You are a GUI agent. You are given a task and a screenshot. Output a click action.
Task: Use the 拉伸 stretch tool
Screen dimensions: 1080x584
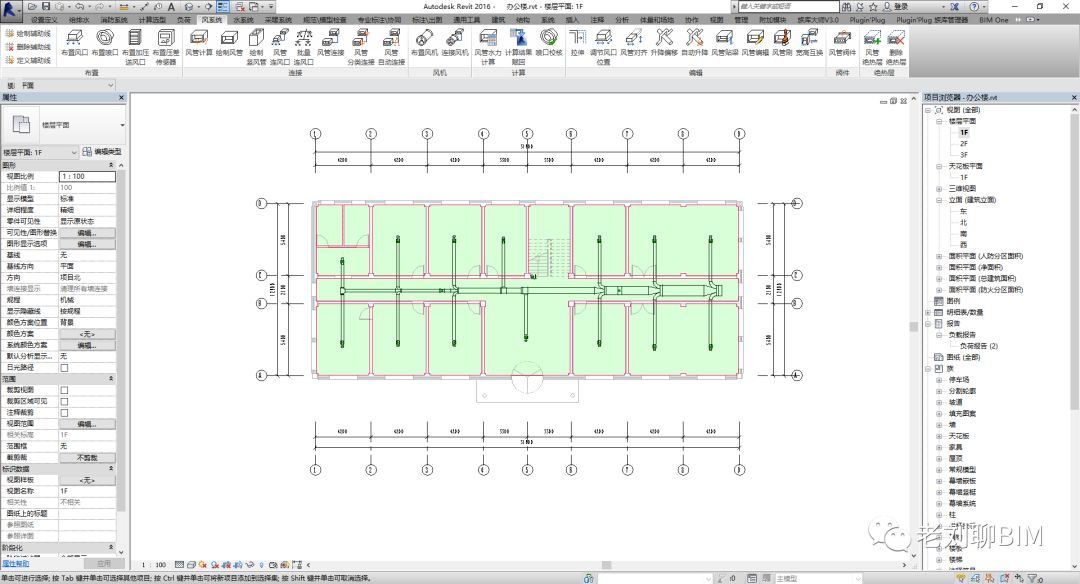point(577,43)
